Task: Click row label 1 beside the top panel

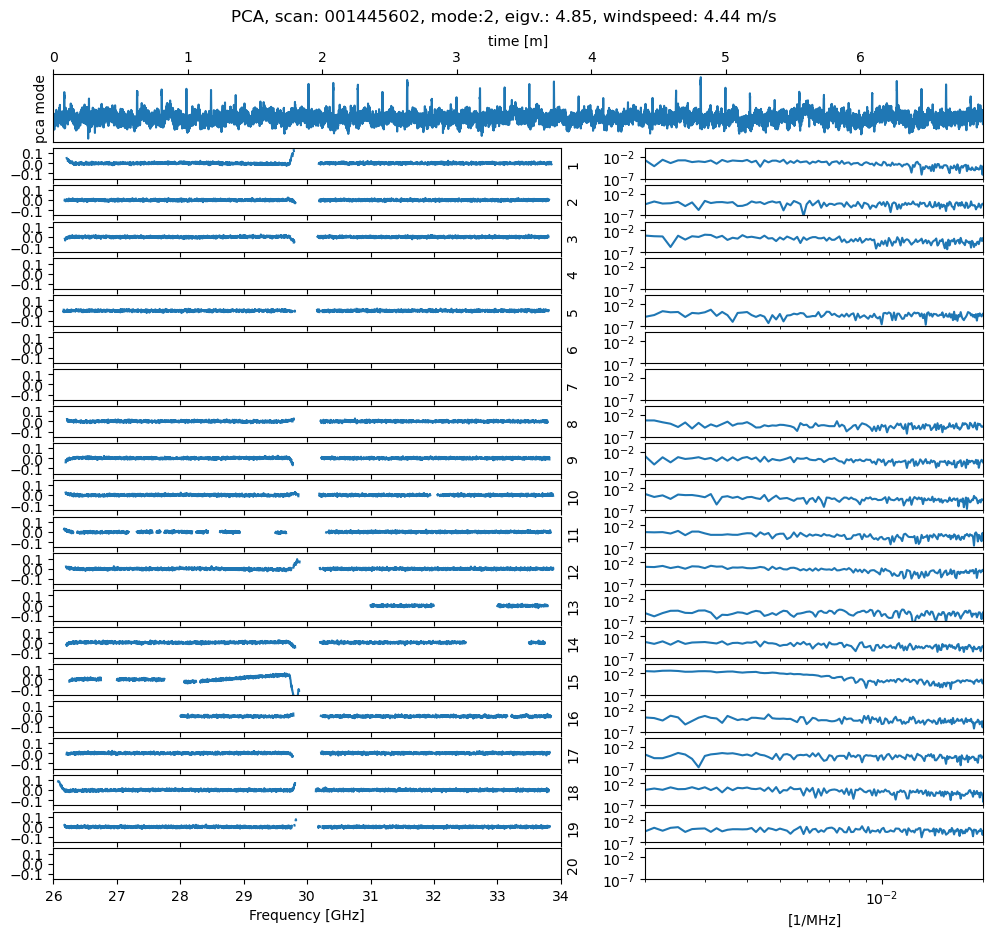Action: click(572, 165)
